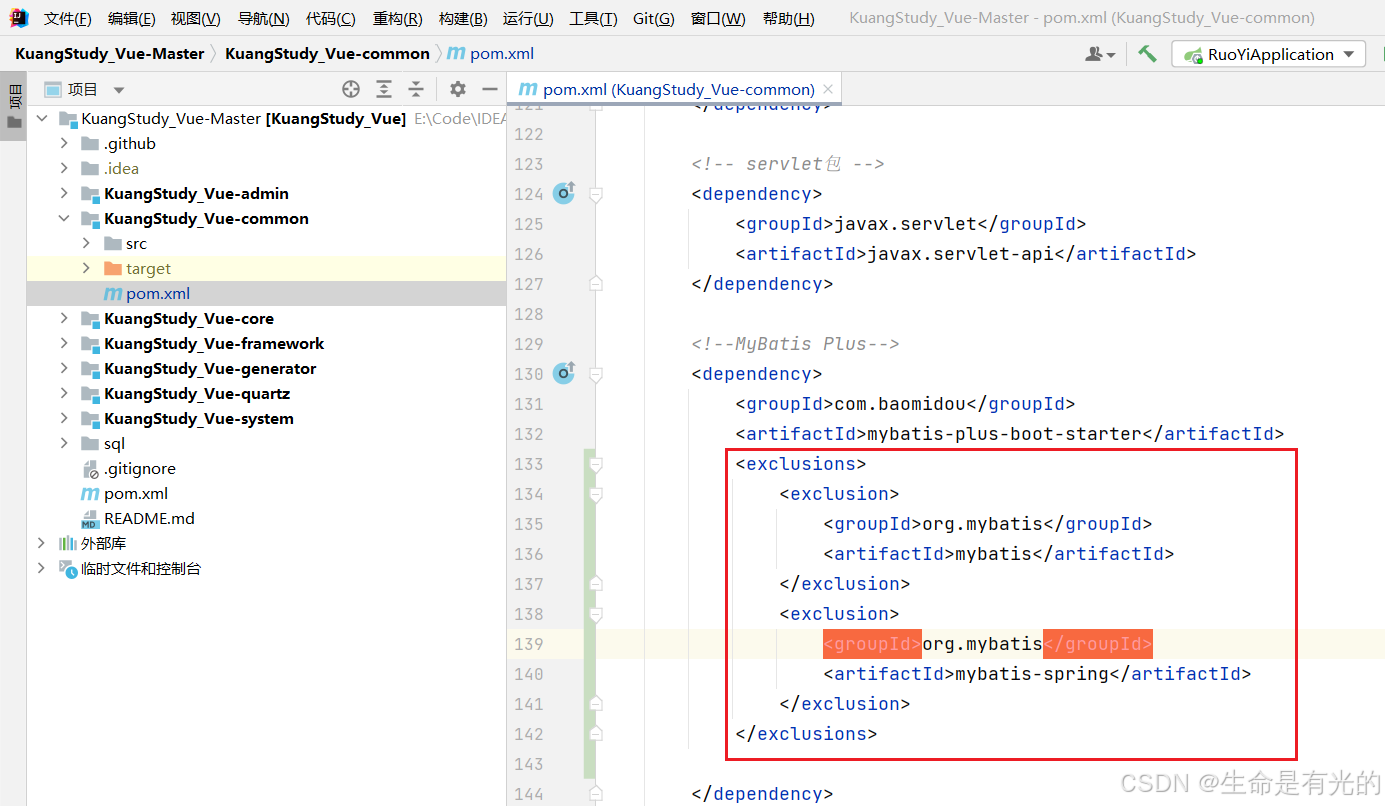The width and height of the screenshot is (1385, 806).
Task: Select the target folder row
Action: [266, 269]
